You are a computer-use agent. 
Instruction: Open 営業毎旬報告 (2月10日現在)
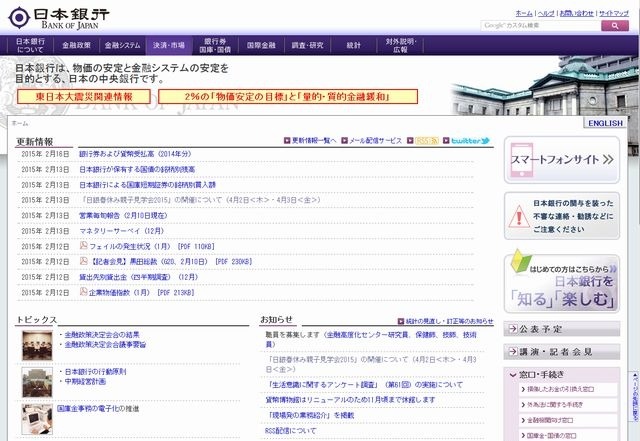[123, 215]
